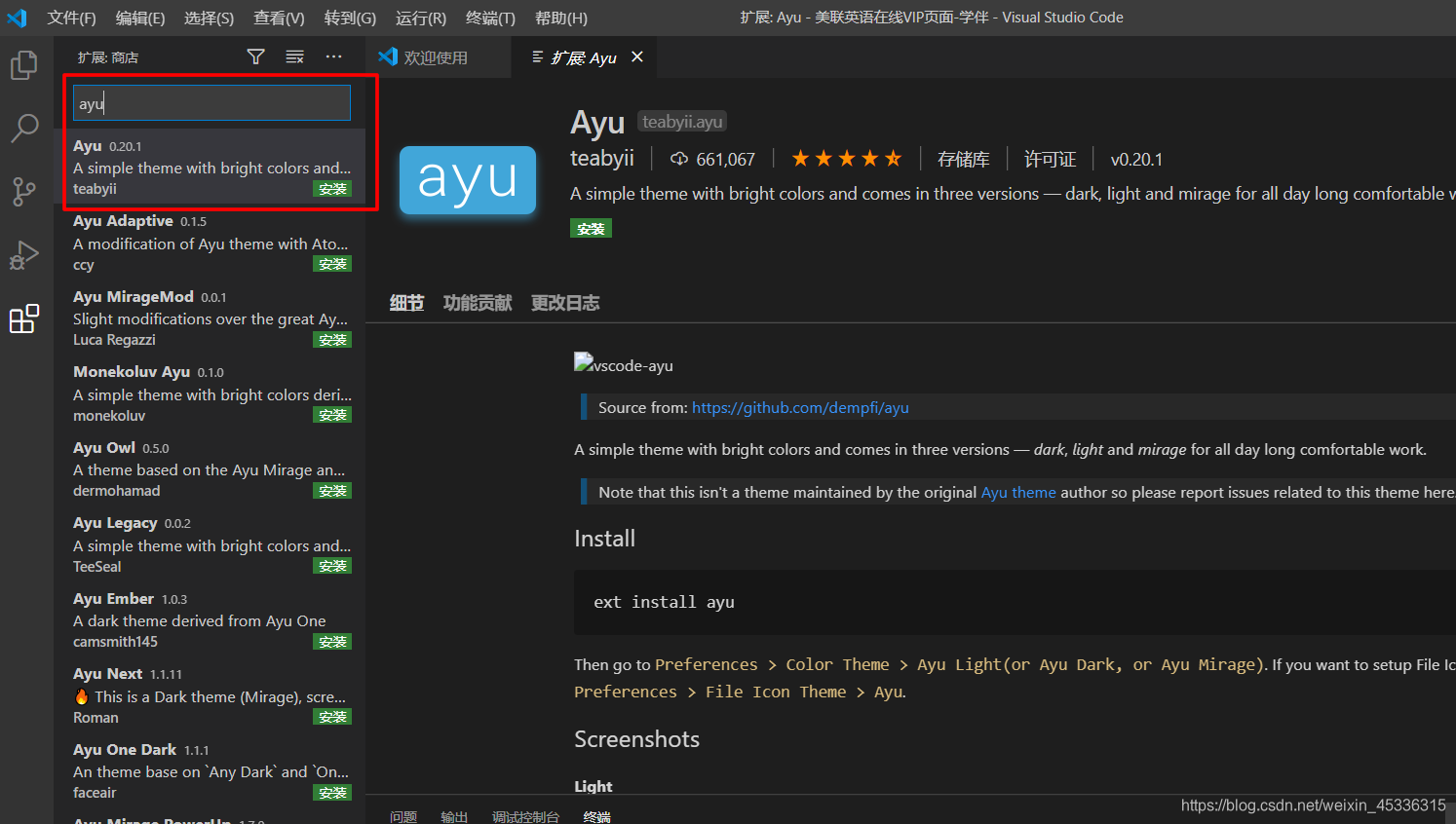The height and width of the screenshot is (824, 1456).
Task: Open the Extensions view icon
Action: [x=24, y=318]
